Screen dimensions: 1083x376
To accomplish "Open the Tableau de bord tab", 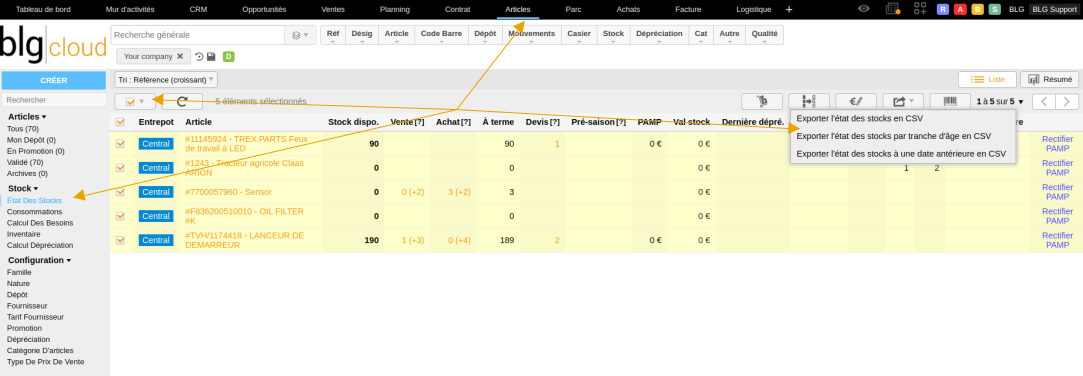I will pos(43,9).
